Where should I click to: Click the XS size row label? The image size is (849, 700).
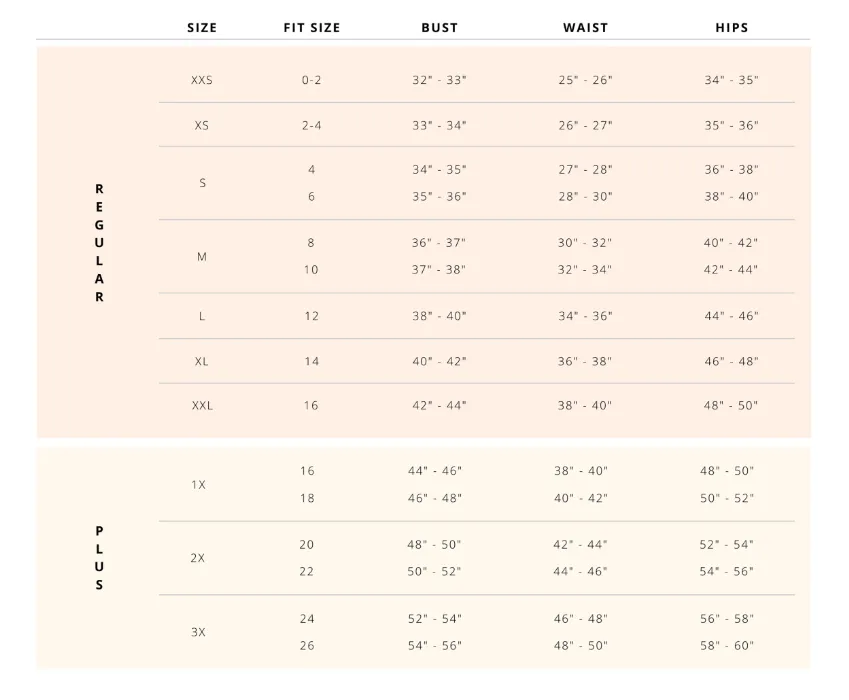202,126
